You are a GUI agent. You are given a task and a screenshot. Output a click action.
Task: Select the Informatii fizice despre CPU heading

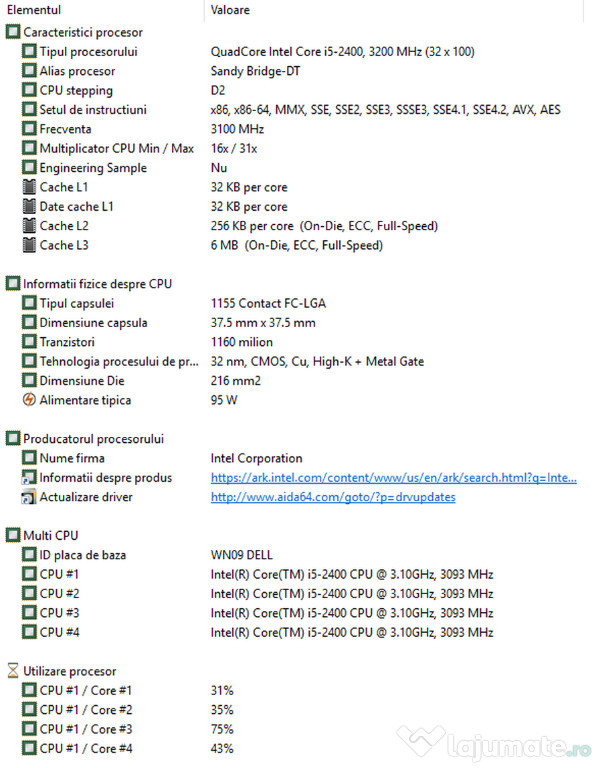coord(97,284)
